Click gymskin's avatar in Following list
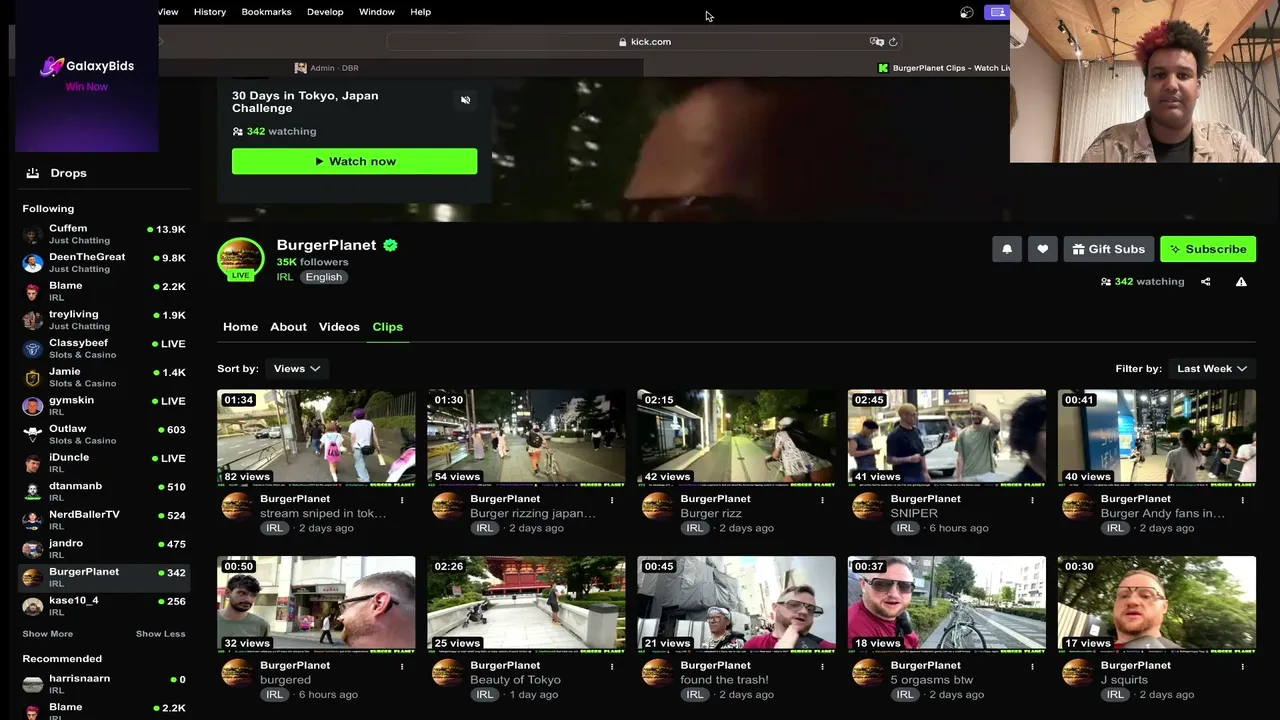Image resolution: width=1280 pixels, height=720 pixels. tap(33, 406)
